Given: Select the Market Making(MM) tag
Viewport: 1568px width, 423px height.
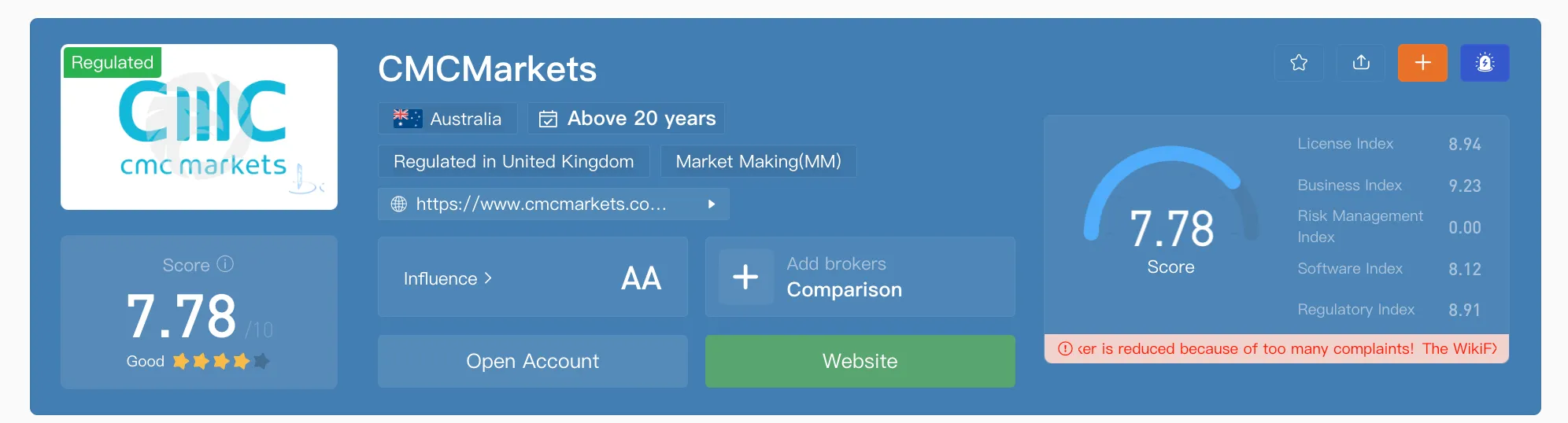Looking at the screenshot, I should click(x=758, y=161).
